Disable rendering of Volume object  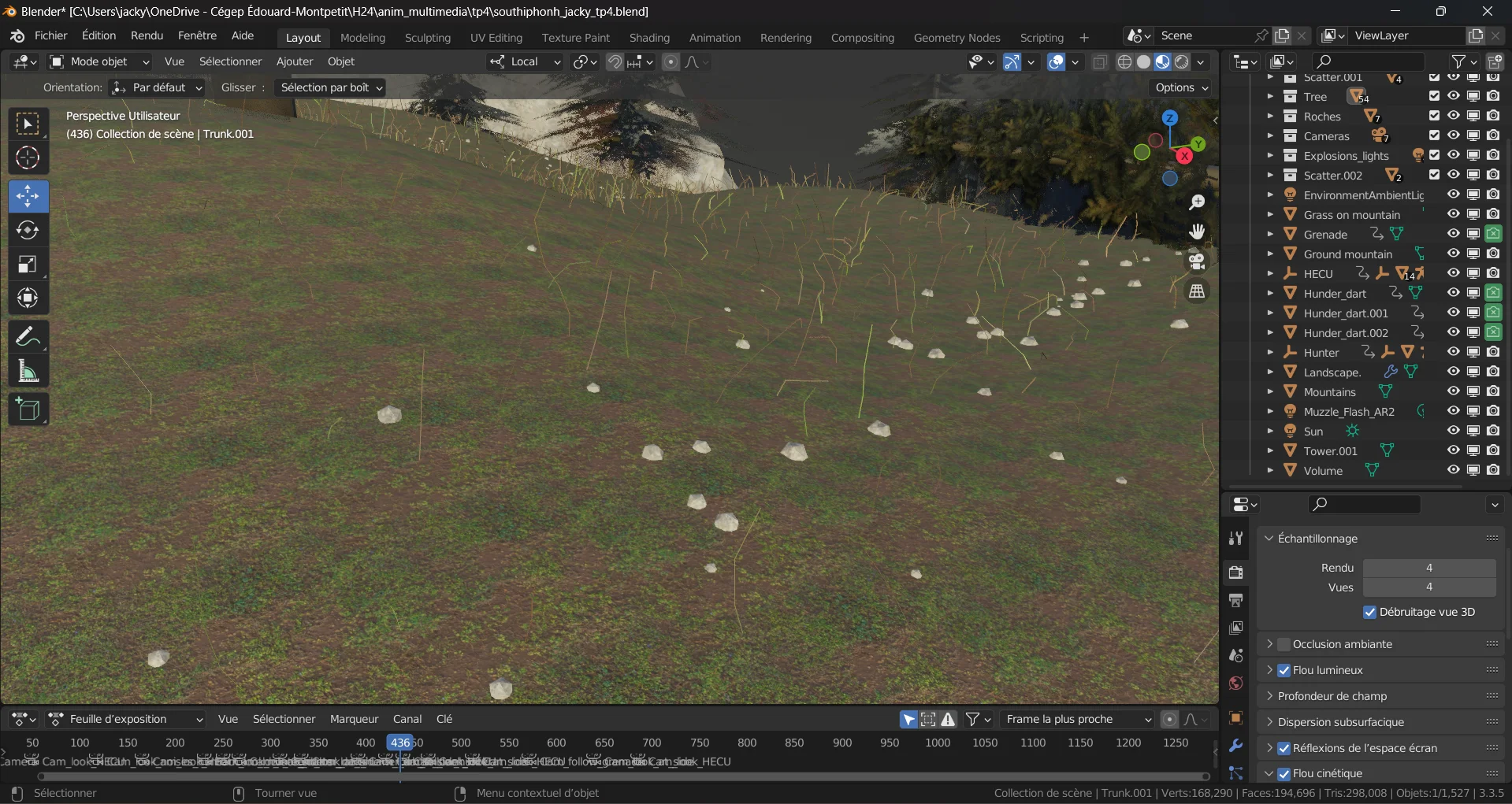(1493, 470)
